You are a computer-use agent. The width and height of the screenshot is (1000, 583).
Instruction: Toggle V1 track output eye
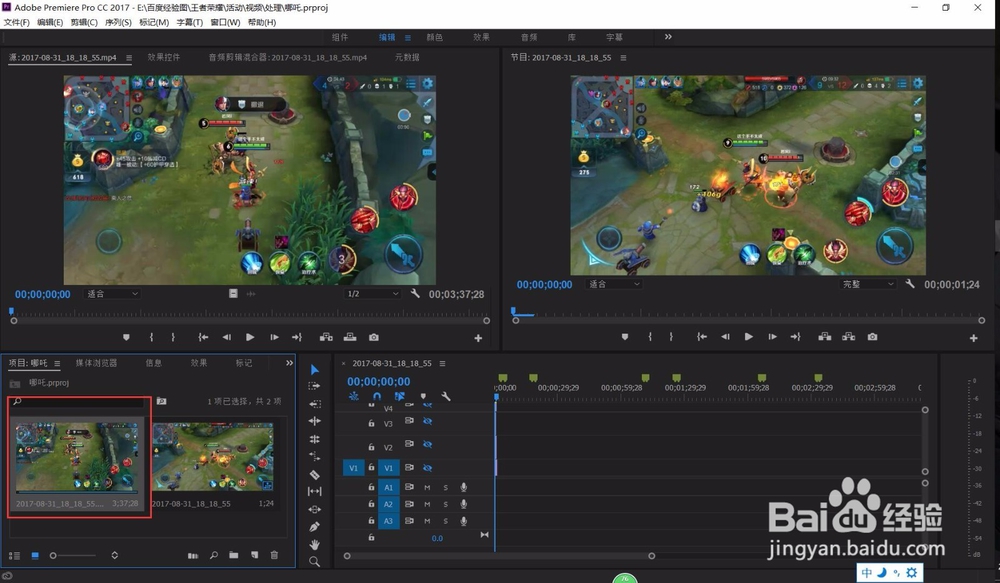[x=428, y=468]
